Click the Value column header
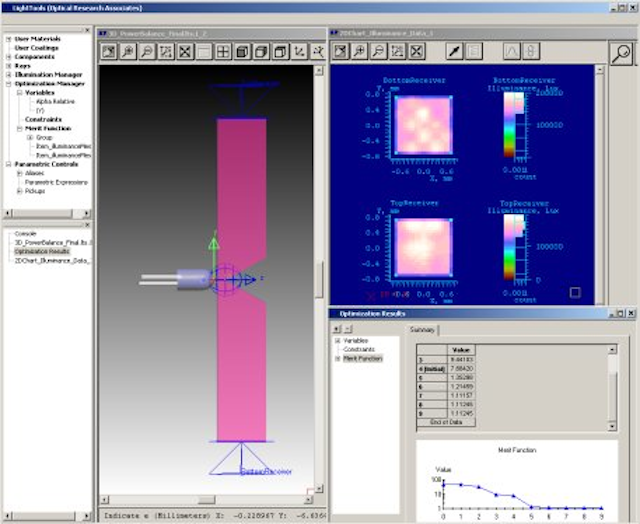The height and width of the screenshot is (524, 640). point(461,350)
